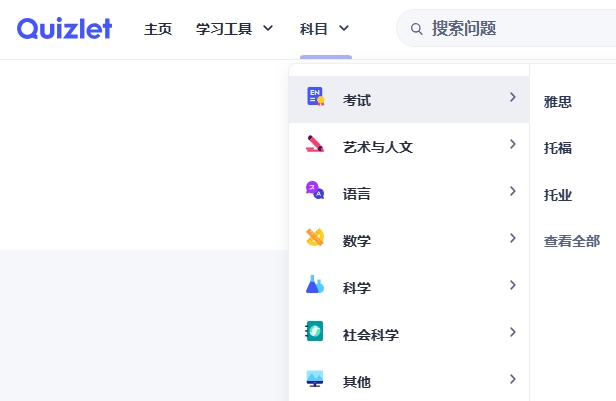Open the 雅思 submenu entry
The image size is (616, 401).
click(x=558, y=101)
